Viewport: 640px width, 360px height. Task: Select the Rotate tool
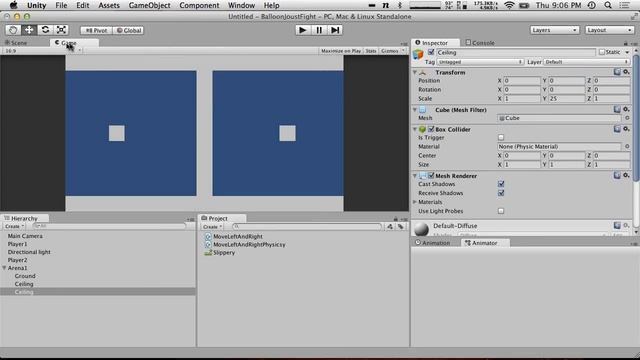45,30
